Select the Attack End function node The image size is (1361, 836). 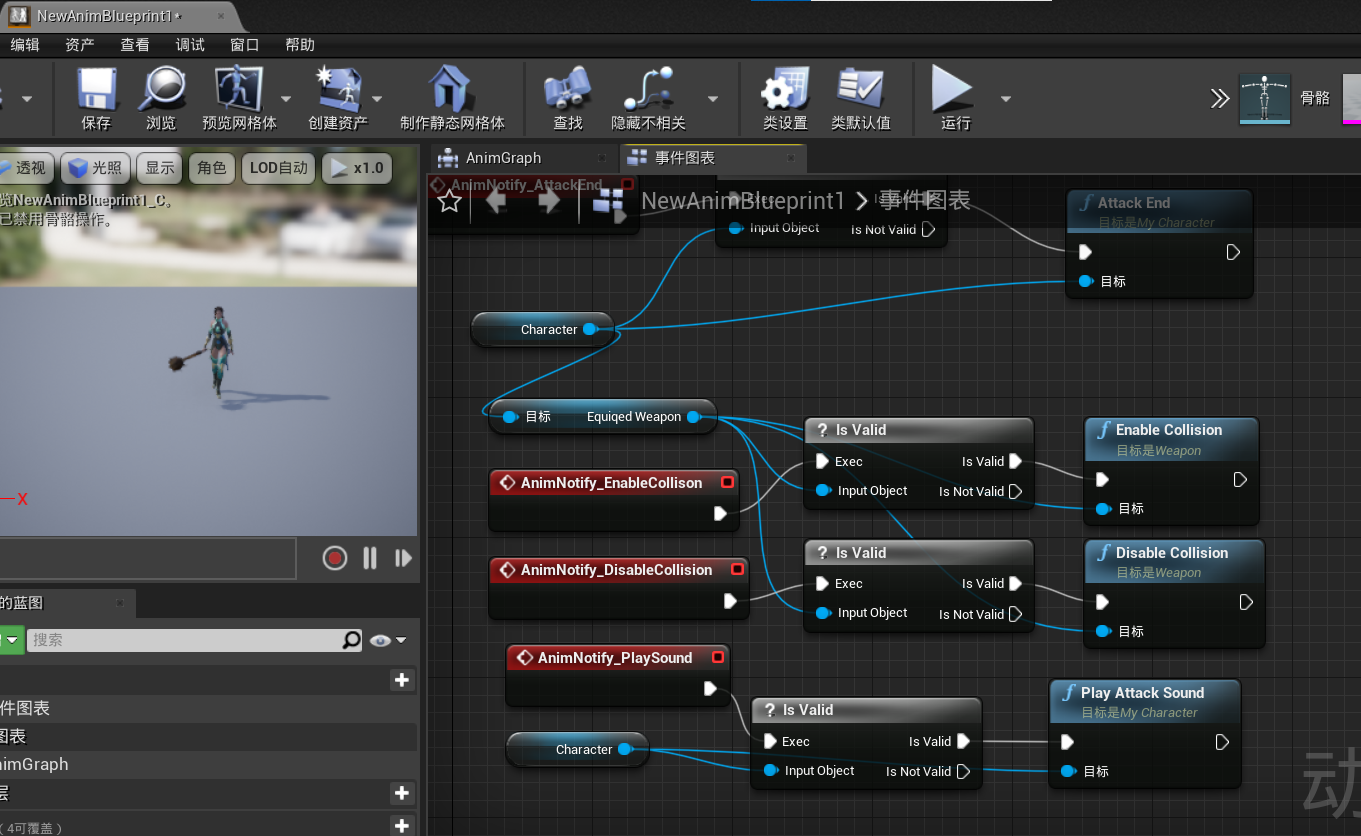(1159, 243)
